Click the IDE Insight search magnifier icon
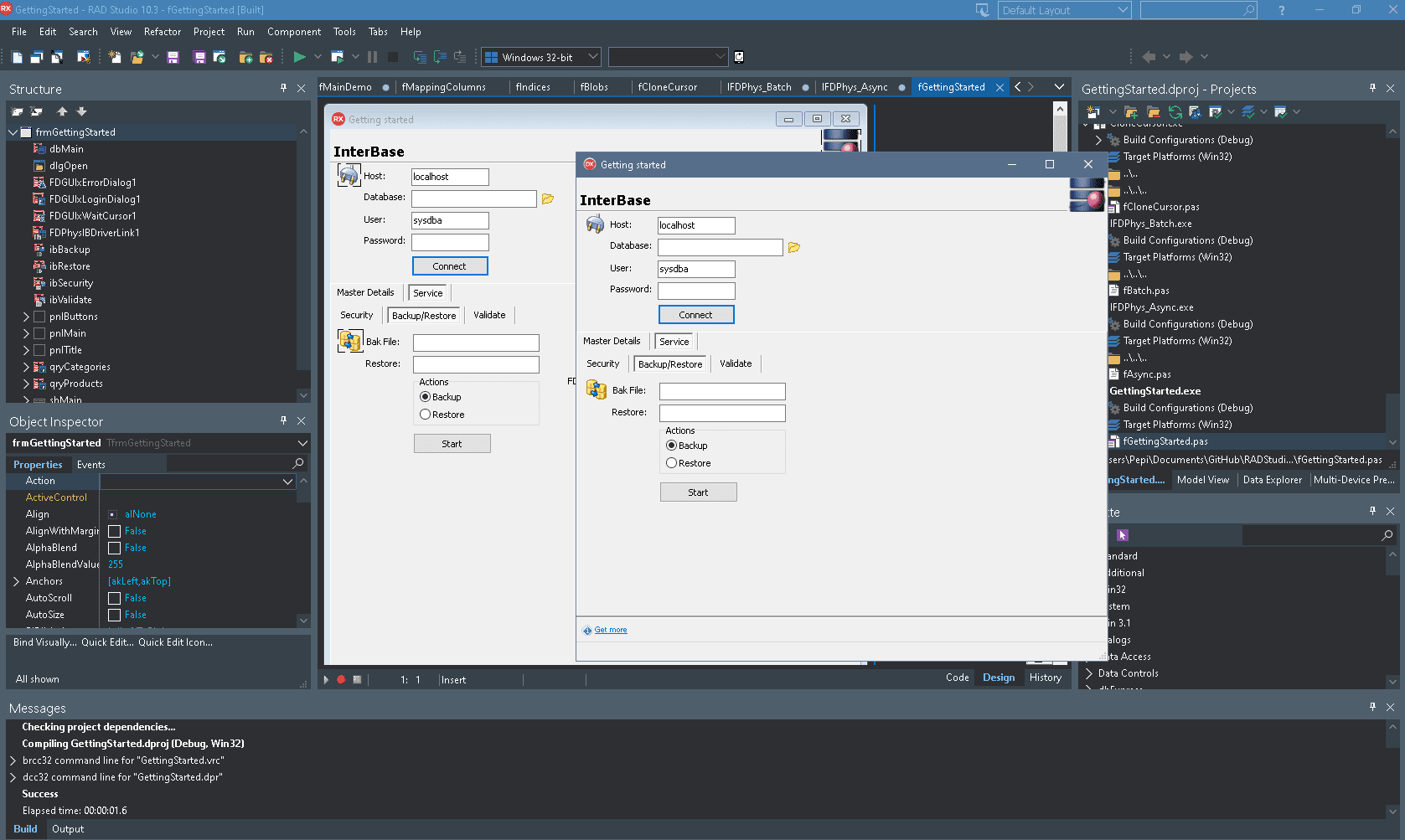The width and height of the screenshot is (1405, 840). 1249,10
